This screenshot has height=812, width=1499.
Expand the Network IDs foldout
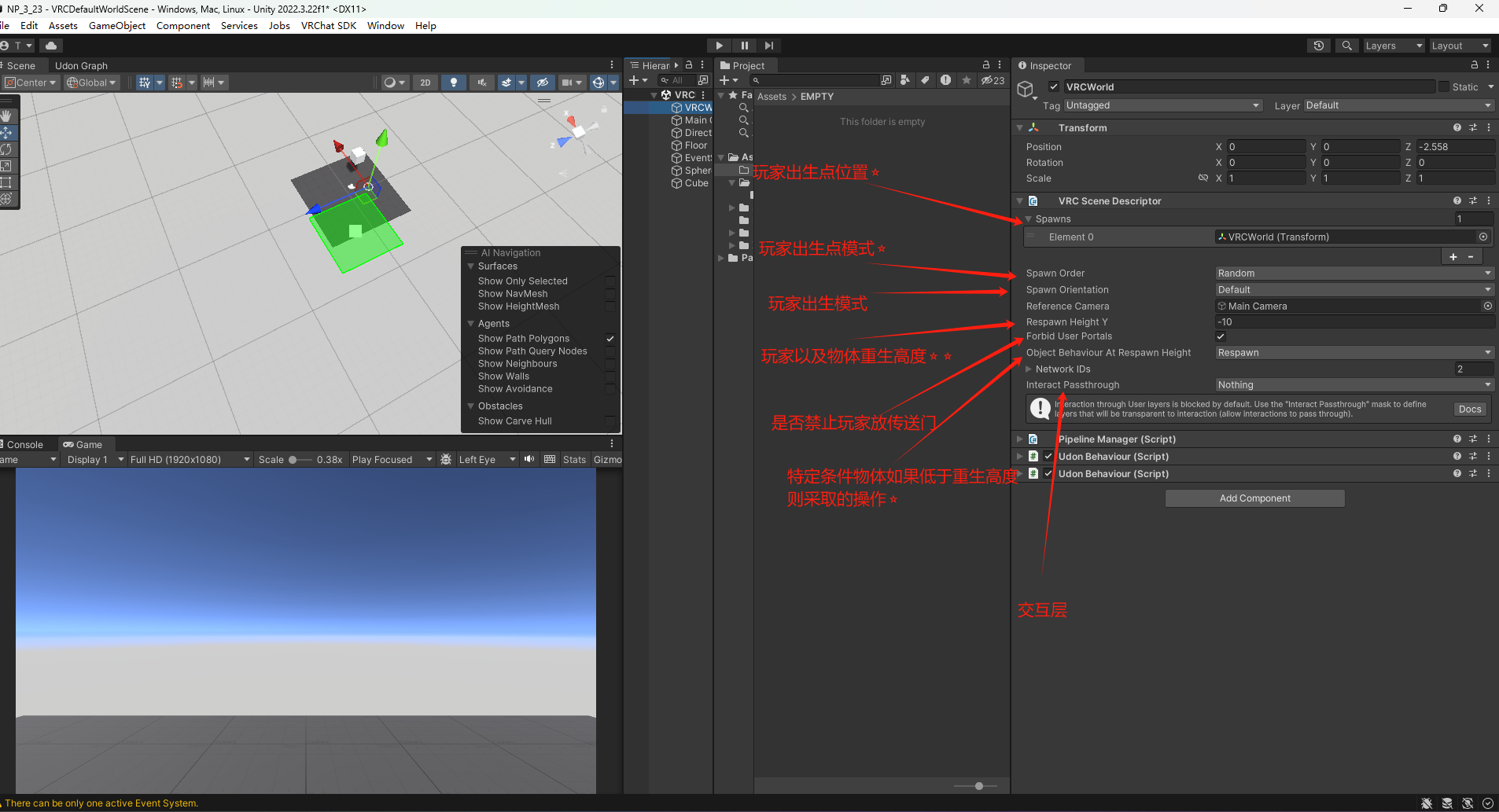point(1029,369)
